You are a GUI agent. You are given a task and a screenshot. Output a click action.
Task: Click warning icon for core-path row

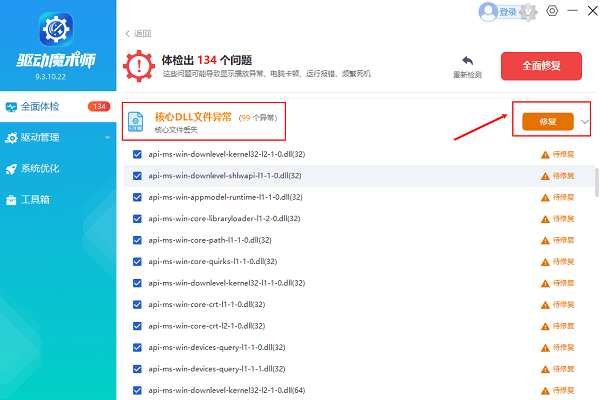(545, 240)
